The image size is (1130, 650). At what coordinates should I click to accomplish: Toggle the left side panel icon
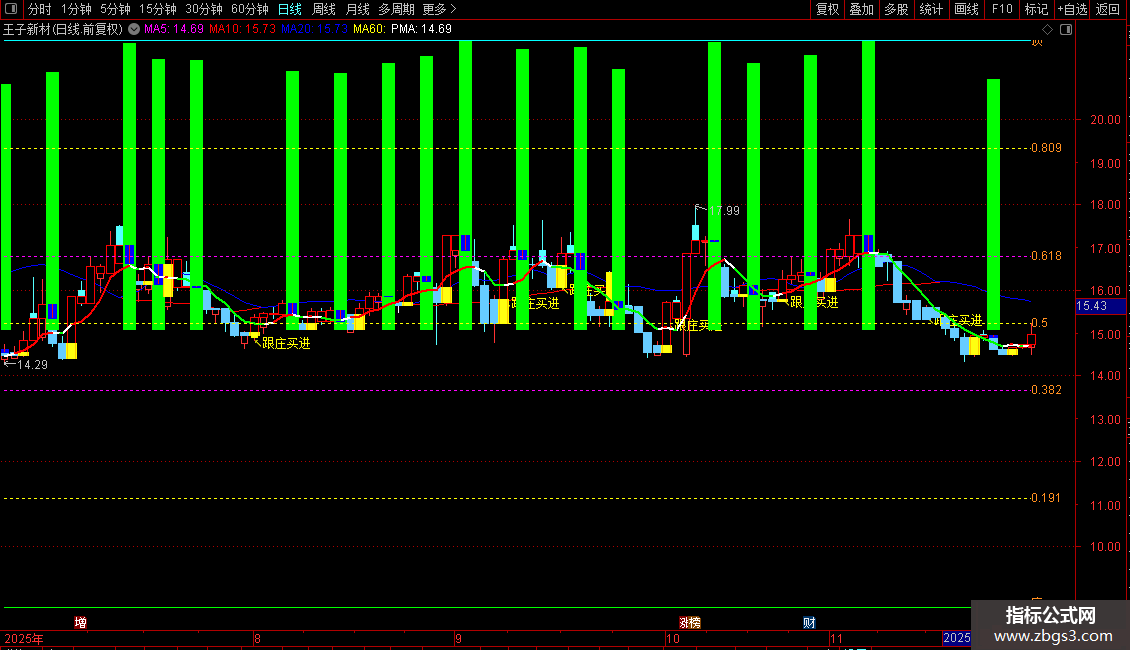tap(11, 9)
